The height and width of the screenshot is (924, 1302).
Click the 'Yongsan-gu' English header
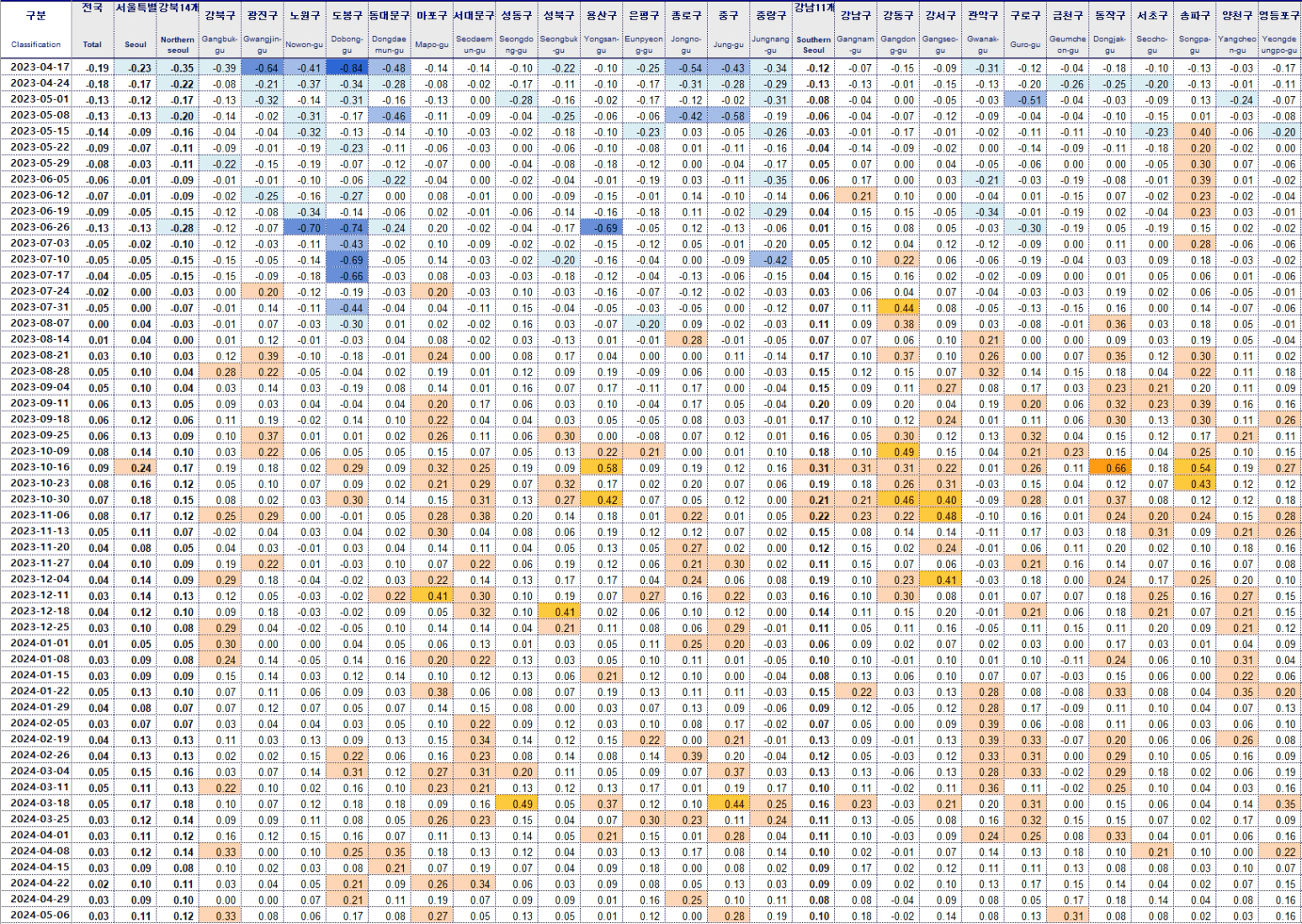click(602, 45)
